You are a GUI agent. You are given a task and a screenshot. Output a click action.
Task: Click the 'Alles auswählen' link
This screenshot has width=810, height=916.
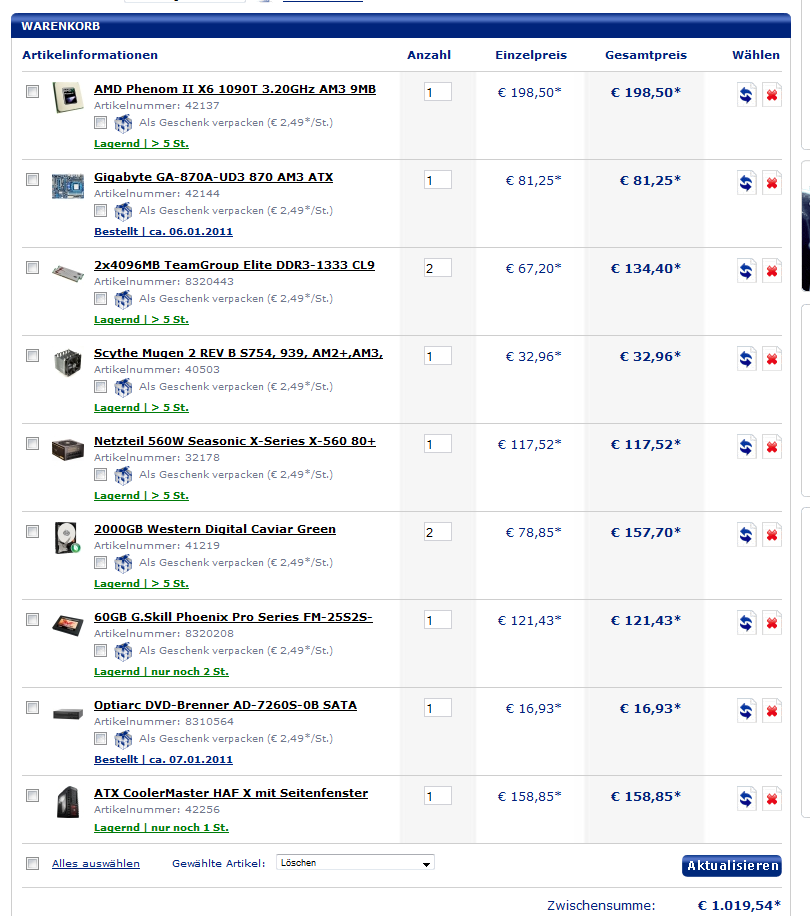click(x=96, y=863)
